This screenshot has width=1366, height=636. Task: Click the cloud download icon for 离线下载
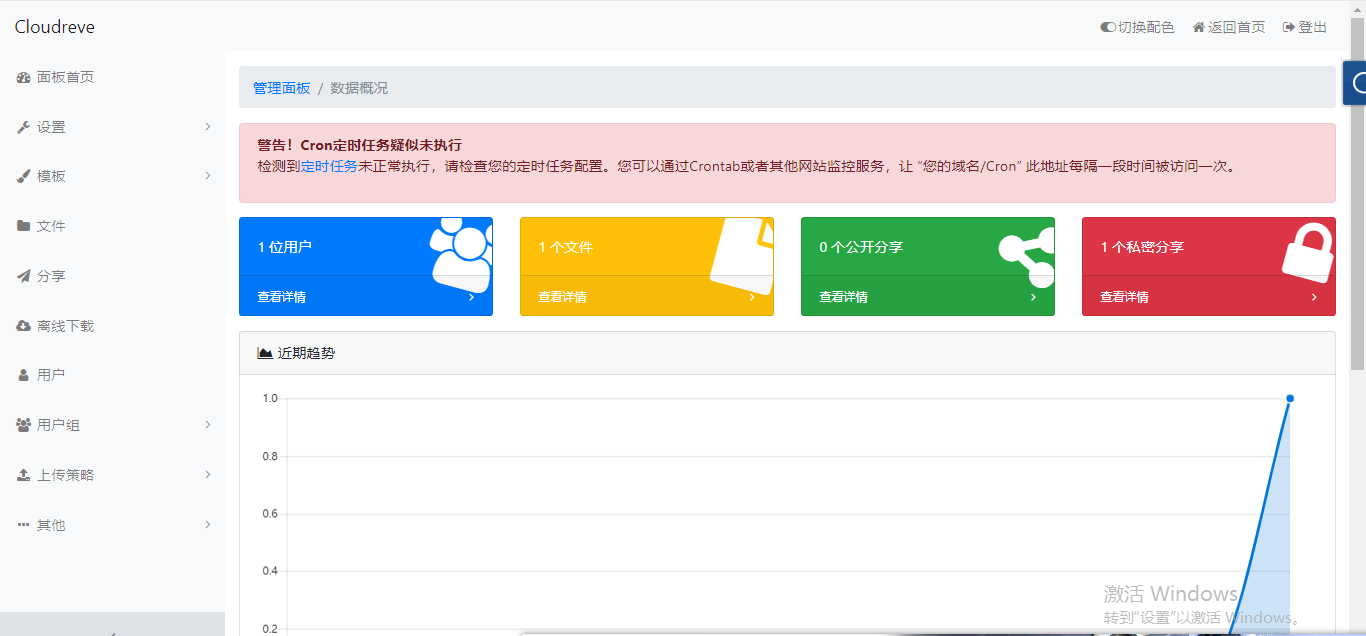(23, 326)
